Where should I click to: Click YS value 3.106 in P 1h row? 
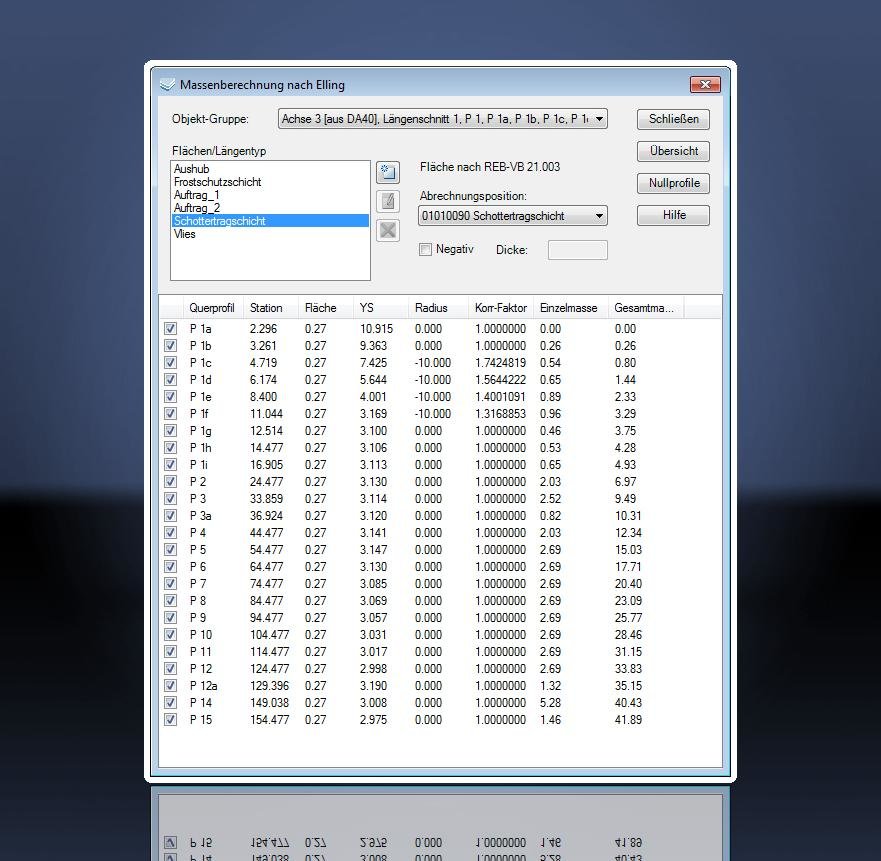click(374, 448)
